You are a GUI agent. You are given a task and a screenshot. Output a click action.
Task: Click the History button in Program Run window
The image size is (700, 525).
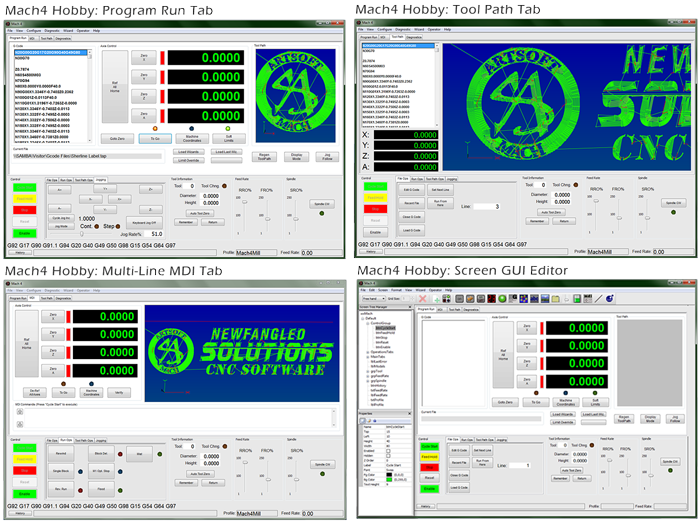pyautogui.click(x=20, y=253)
